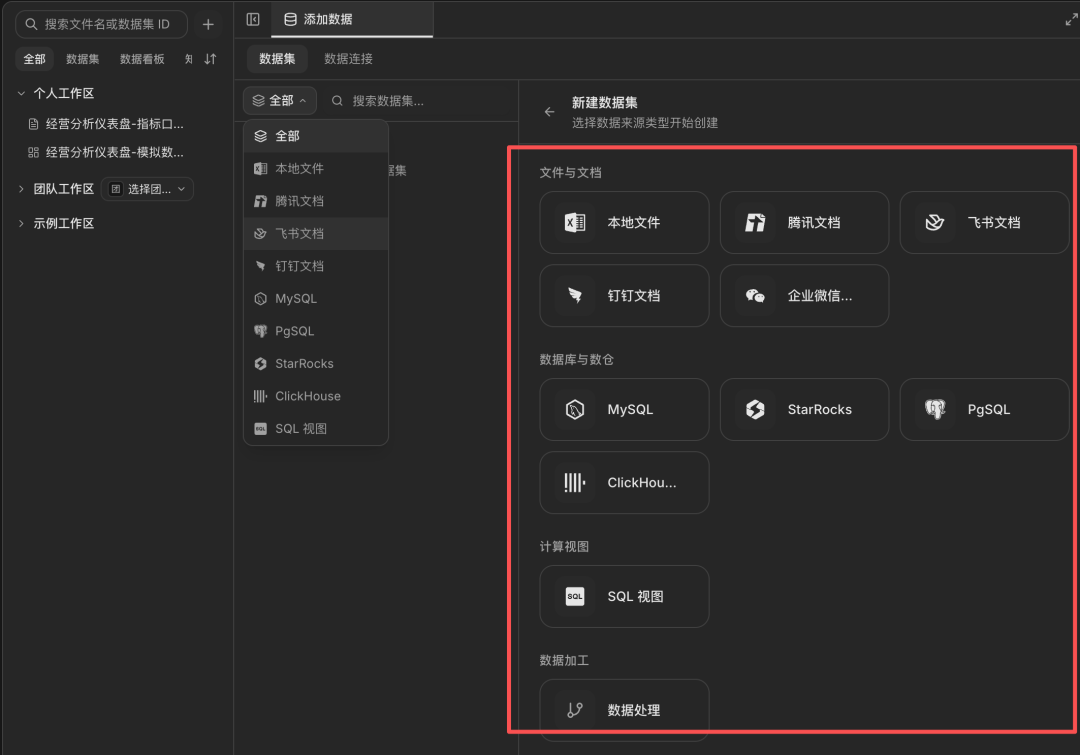Open the 选择团... team selector dropdown
Image resolution: width=1080 pixels, height=755 pixels.
(x=147, y=189)
